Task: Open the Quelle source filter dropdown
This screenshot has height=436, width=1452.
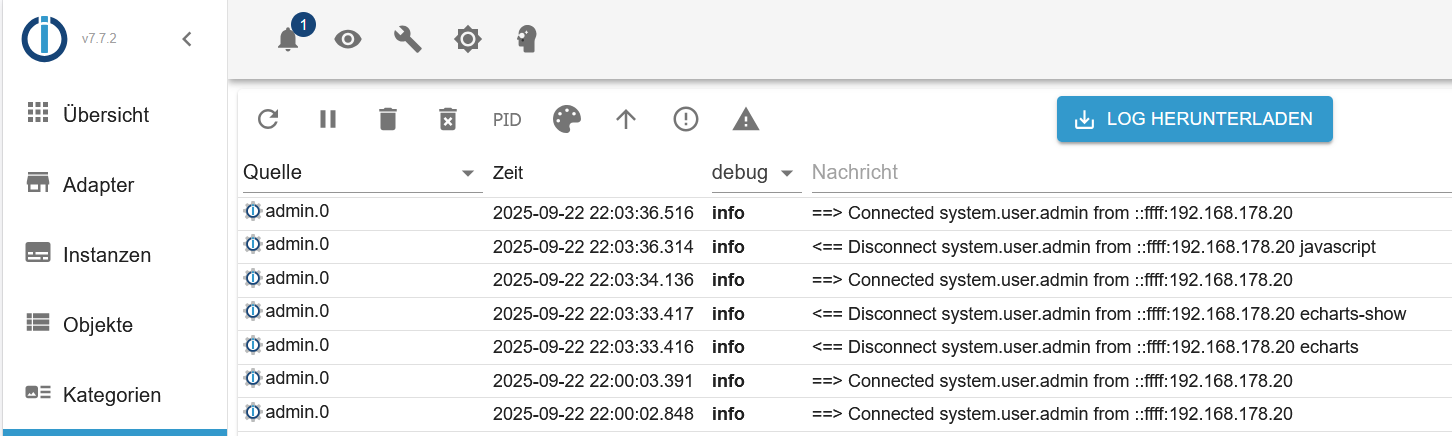Action: [x=467, y=173]
